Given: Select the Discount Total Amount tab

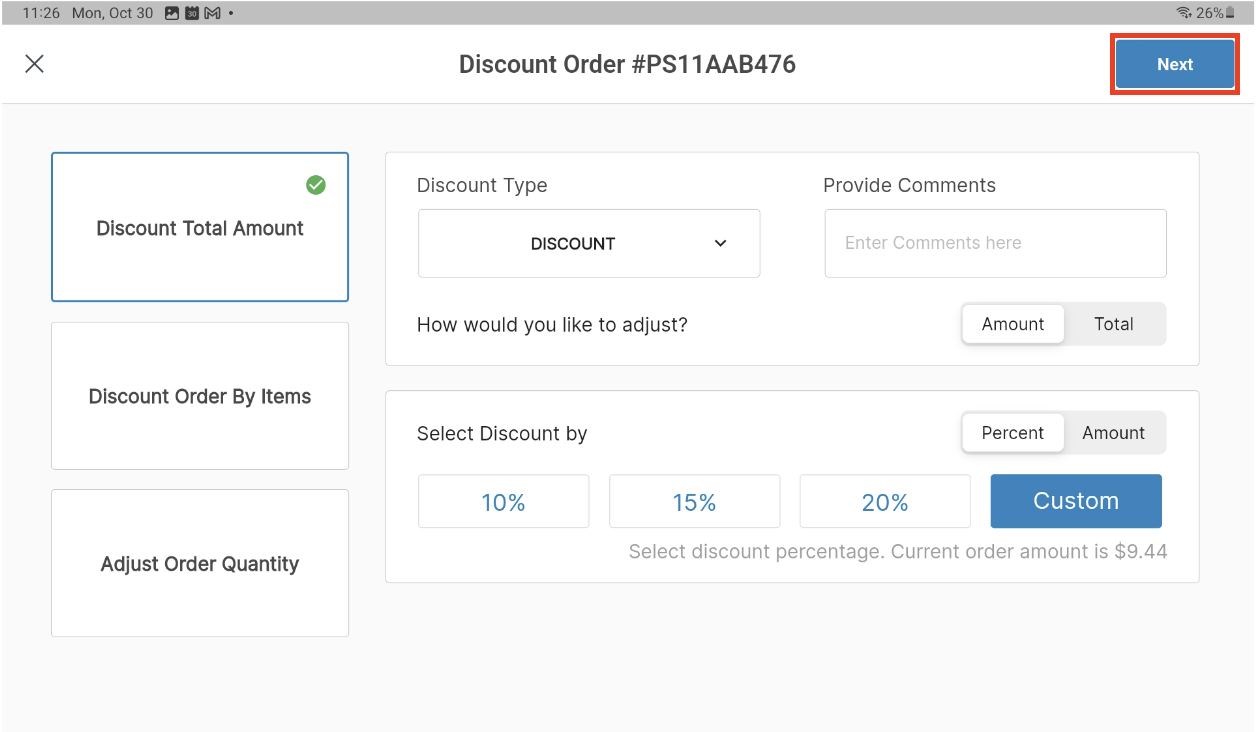Looking at the screenshot, I should [200, 228].
